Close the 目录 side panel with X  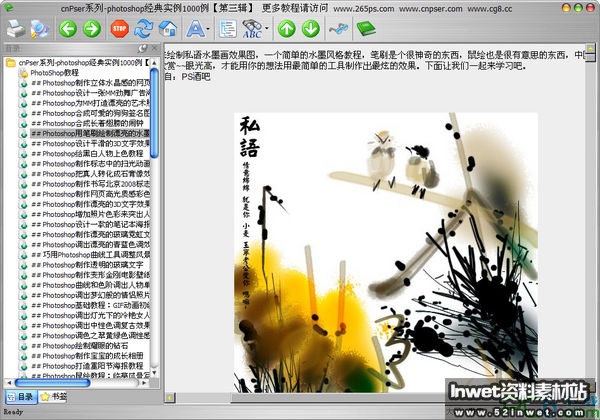click(155, 49)
